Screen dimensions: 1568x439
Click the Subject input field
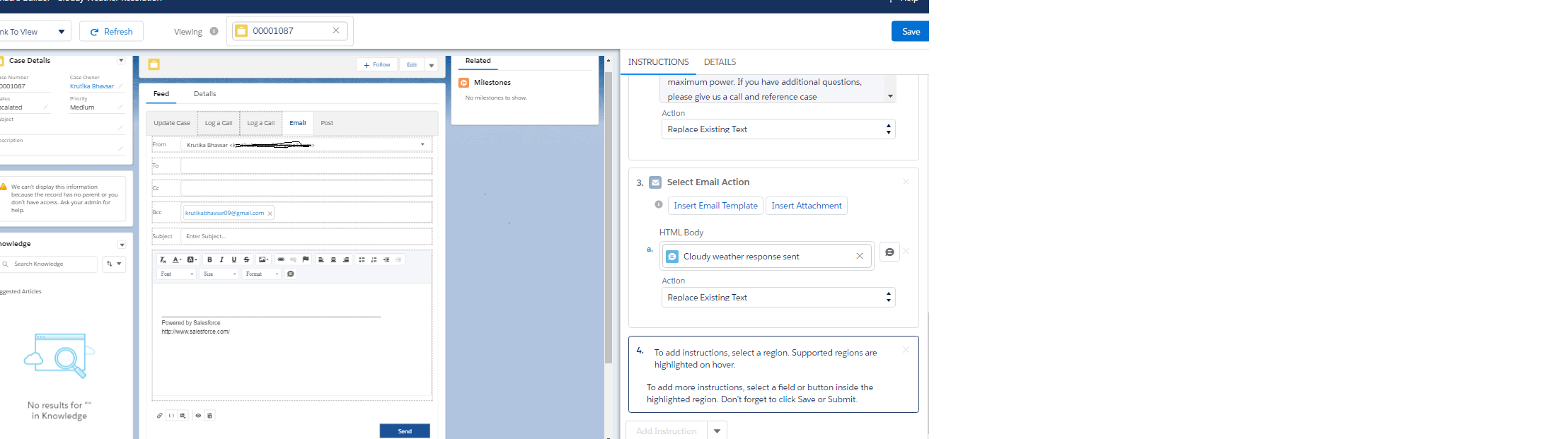tap(306, 236)
